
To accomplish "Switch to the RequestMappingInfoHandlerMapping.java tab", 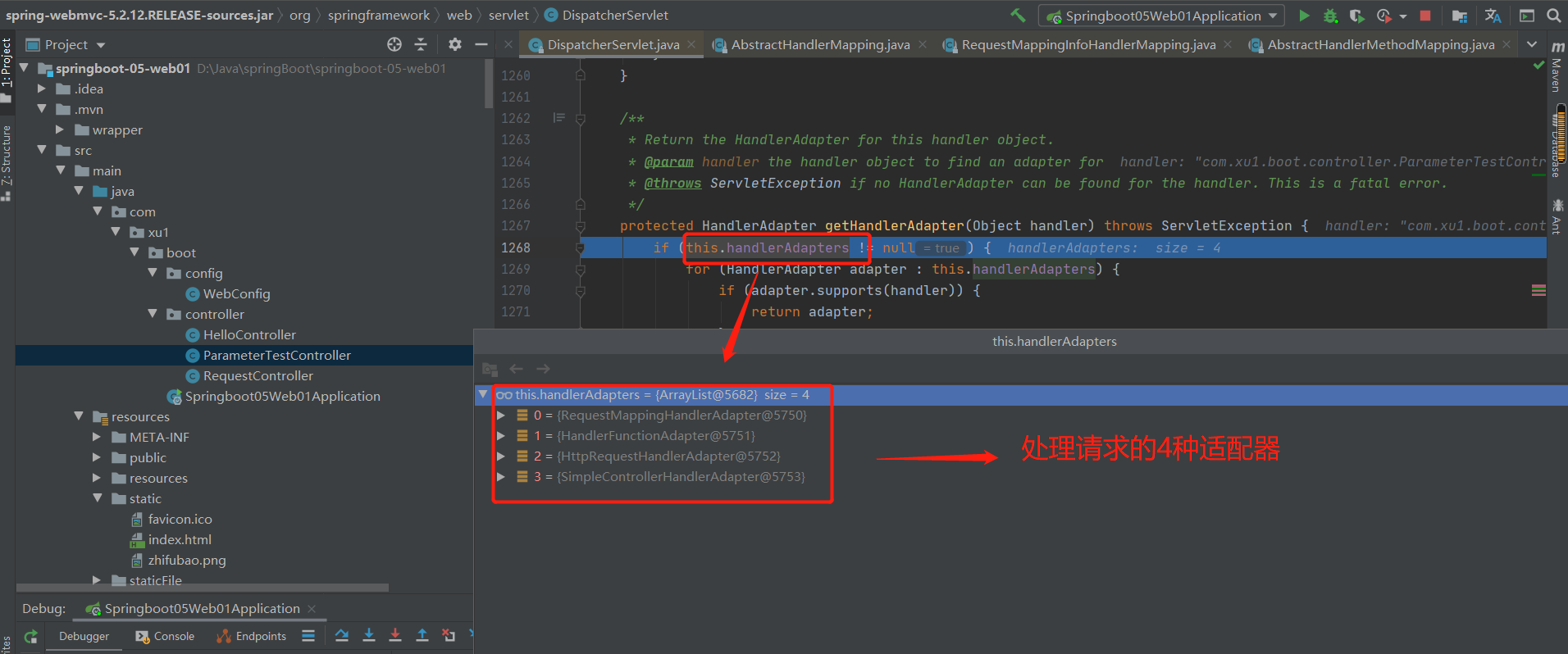I will (1088, 44).
